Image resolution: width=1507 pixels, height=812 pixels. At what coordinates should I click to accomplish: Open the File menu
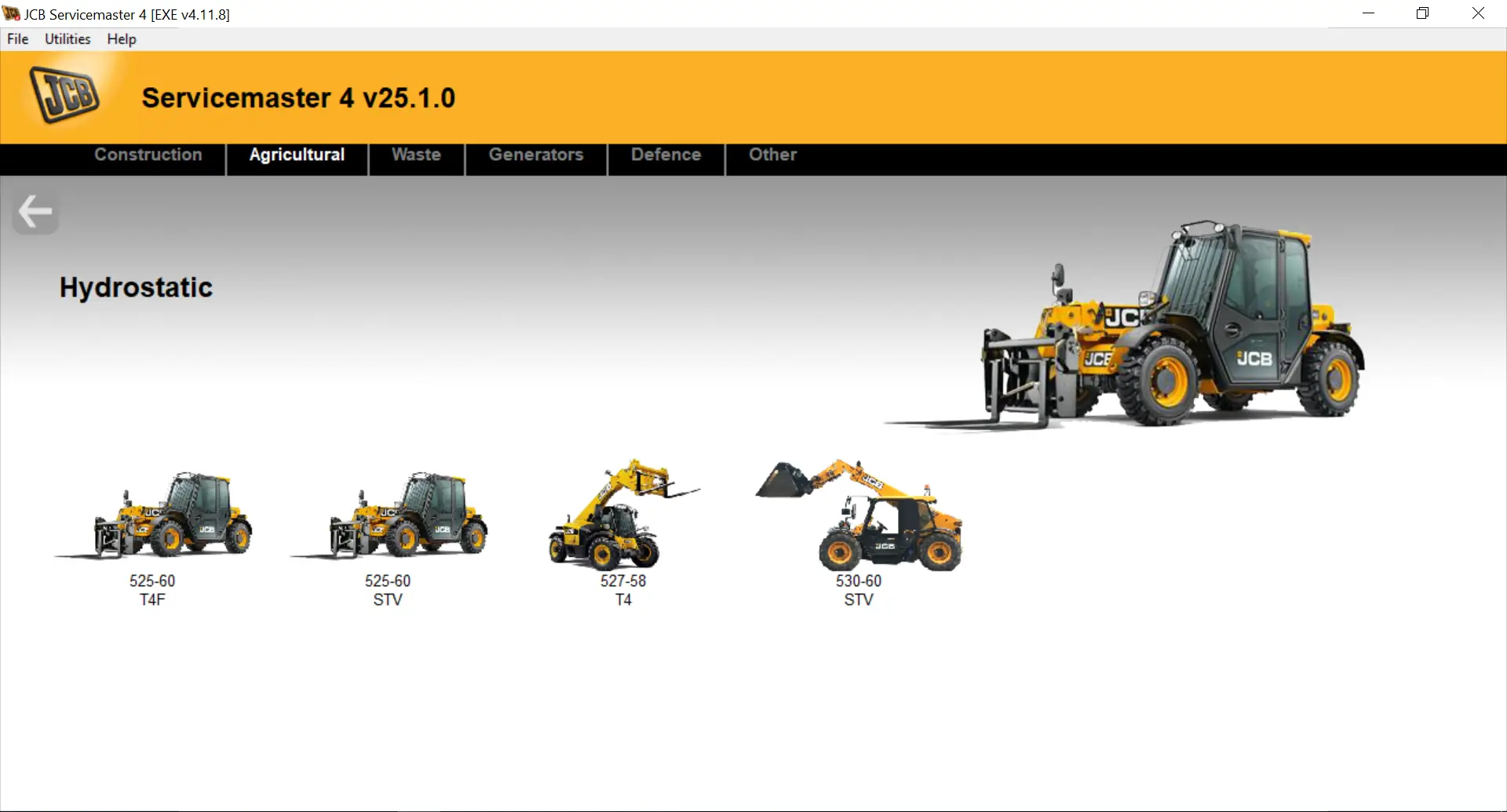click(17, 39)
